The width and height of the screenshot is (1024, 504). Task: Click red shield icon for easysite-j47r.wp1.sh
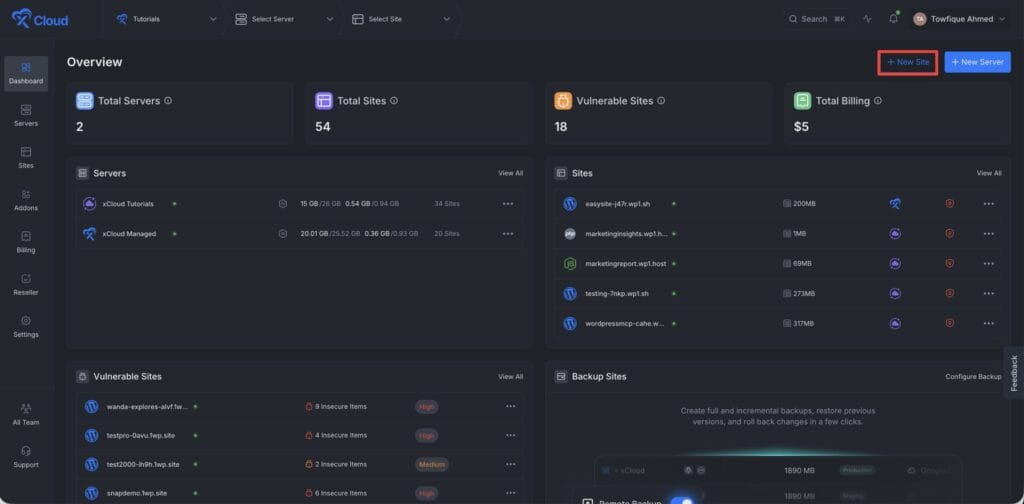point(950,204)
